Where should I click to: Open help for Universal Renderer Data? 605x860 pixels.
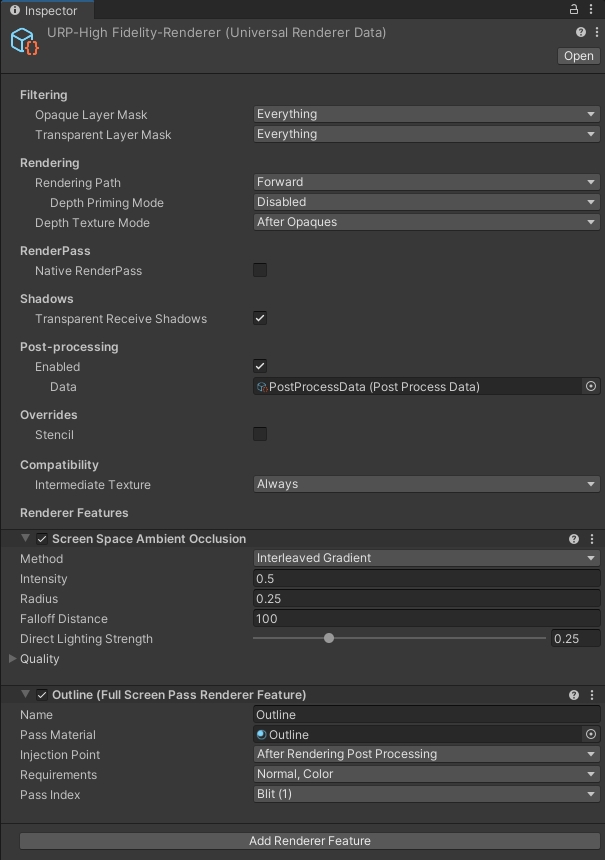click(582, 33)
